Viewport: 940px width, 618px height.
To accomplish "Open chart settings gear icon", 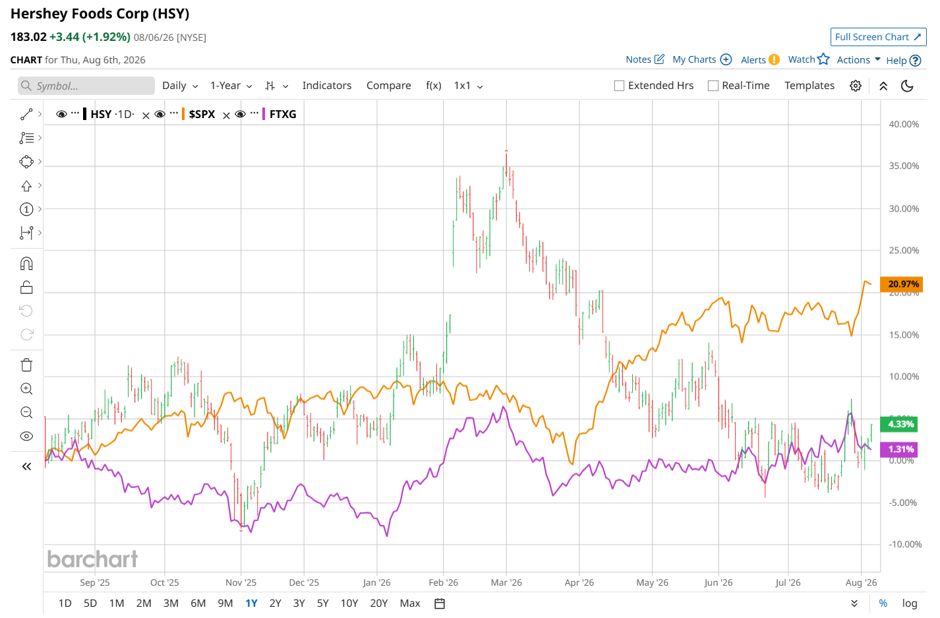I will (x=855, y=86).
